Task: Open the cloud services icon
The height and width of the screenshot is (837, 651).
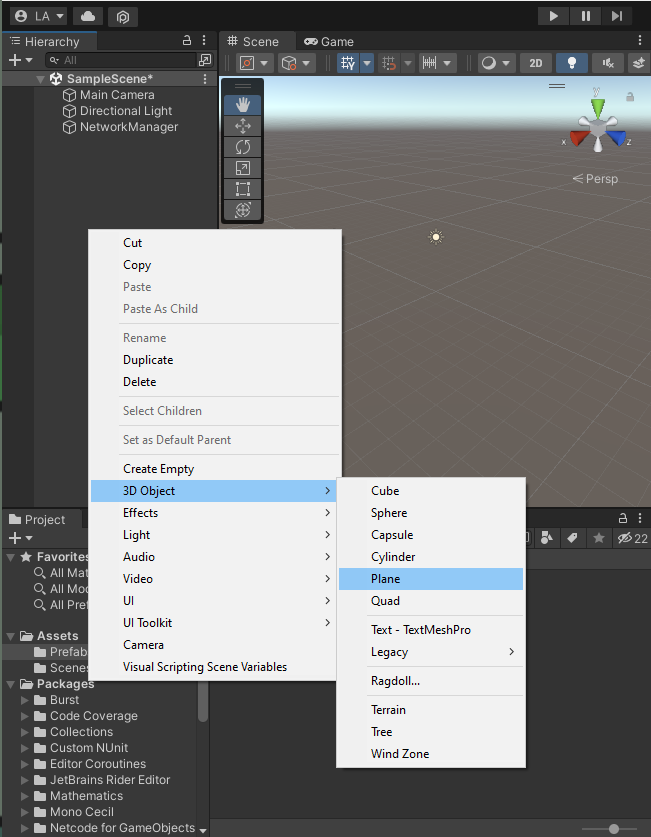Action: (x=88, y=17)
